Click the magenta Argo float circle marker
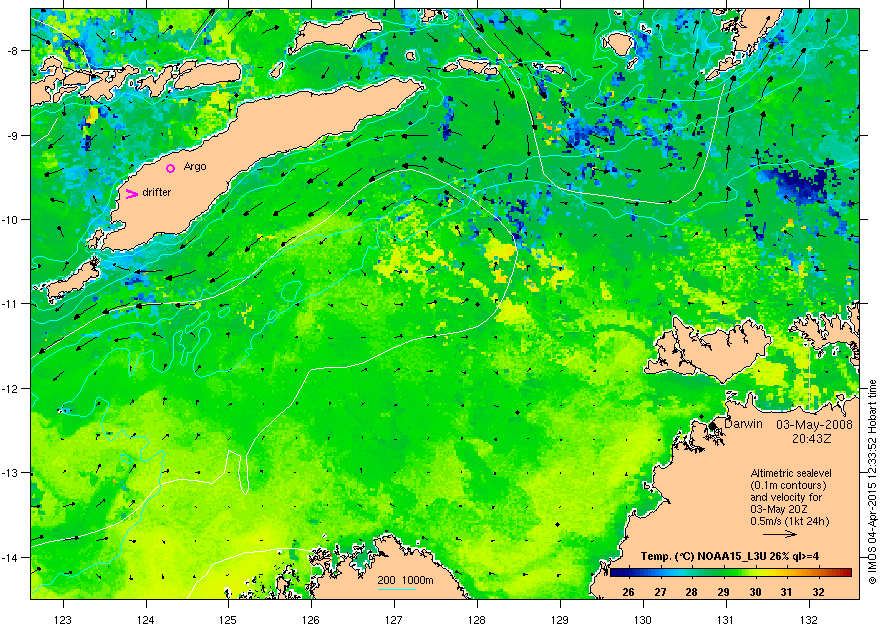 (x=171, y=168)
